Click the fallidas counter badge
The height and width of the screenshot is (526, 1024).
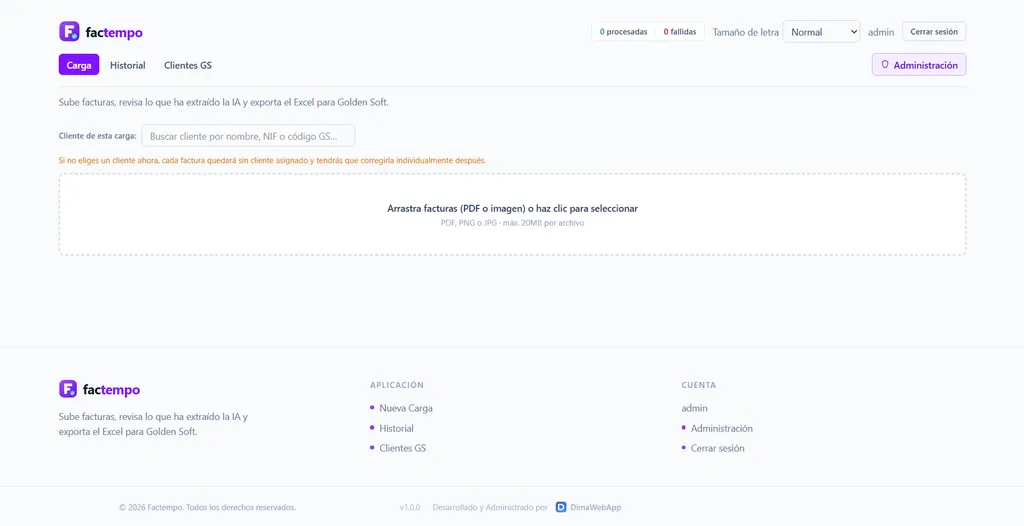coord(680,31)
